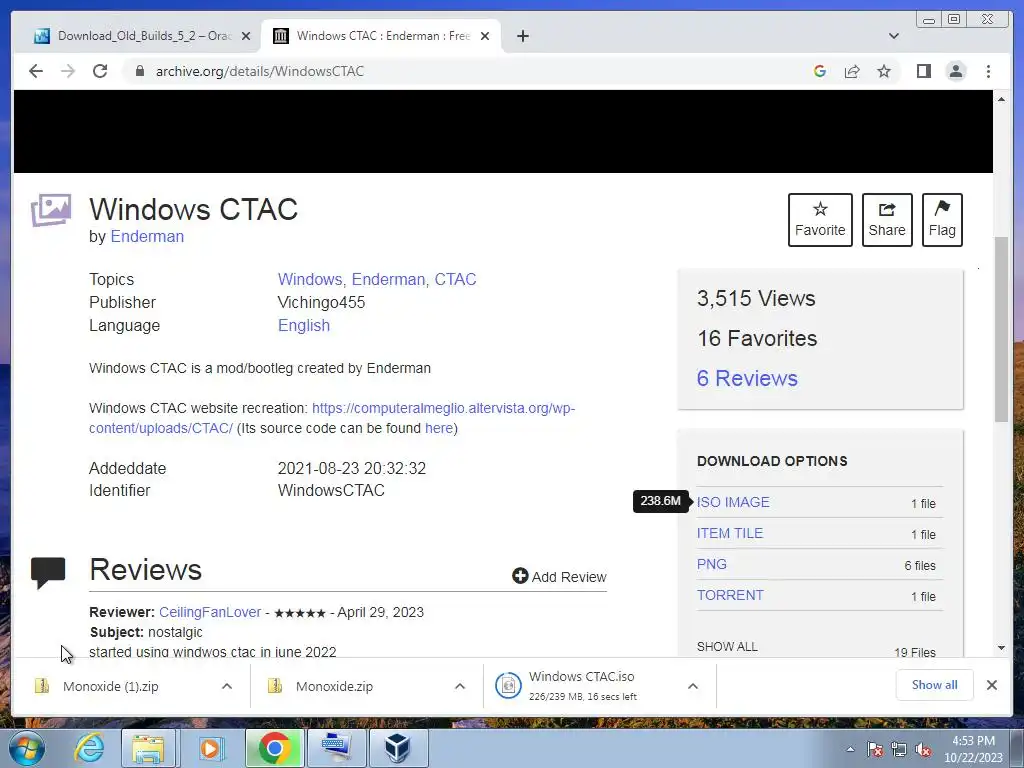Click the scrollbar up arrow
Screen dimensions: 1024x768
[x=1001, y=99]
